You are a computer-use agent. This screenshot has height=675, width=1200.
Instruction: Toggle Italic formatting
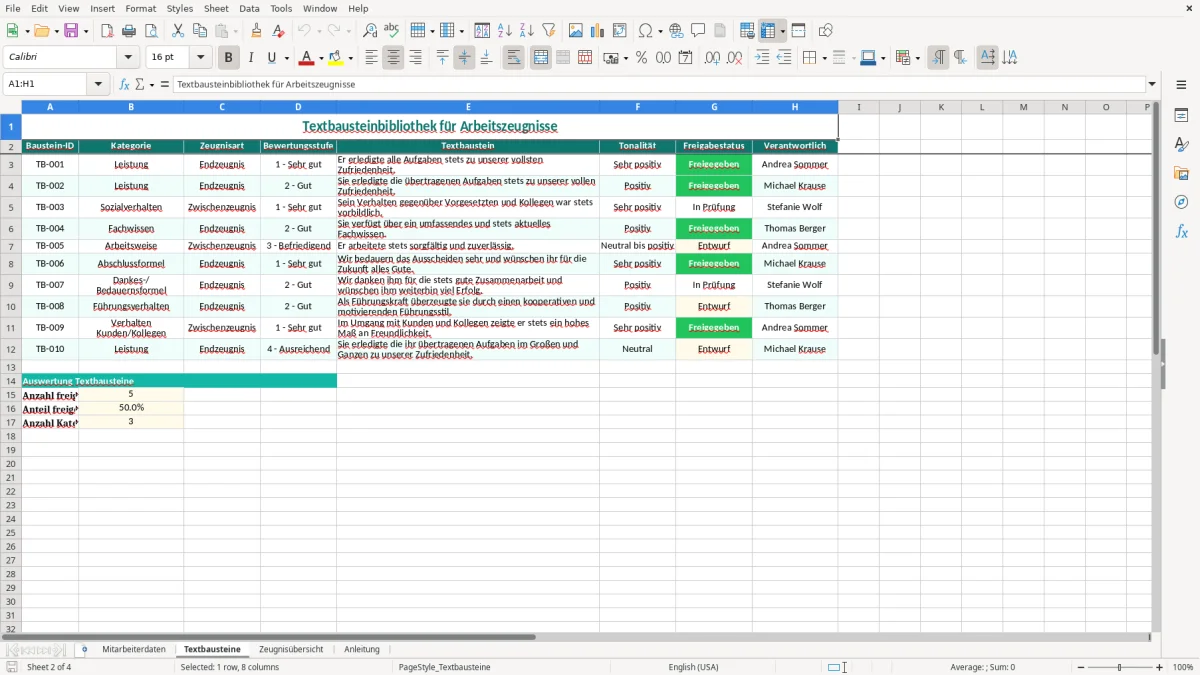(x=250, y=58)
